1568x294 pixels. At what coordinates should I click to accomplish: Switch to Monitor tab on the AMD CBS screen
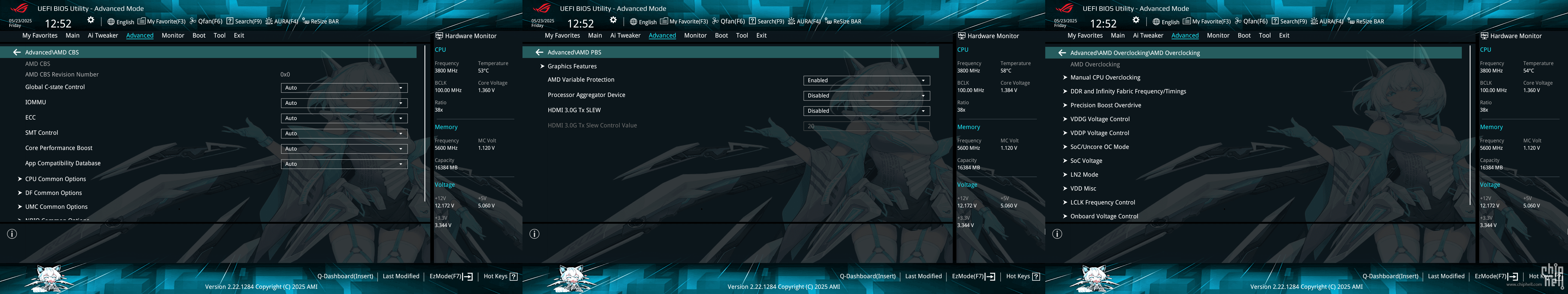tap(173, 35)
